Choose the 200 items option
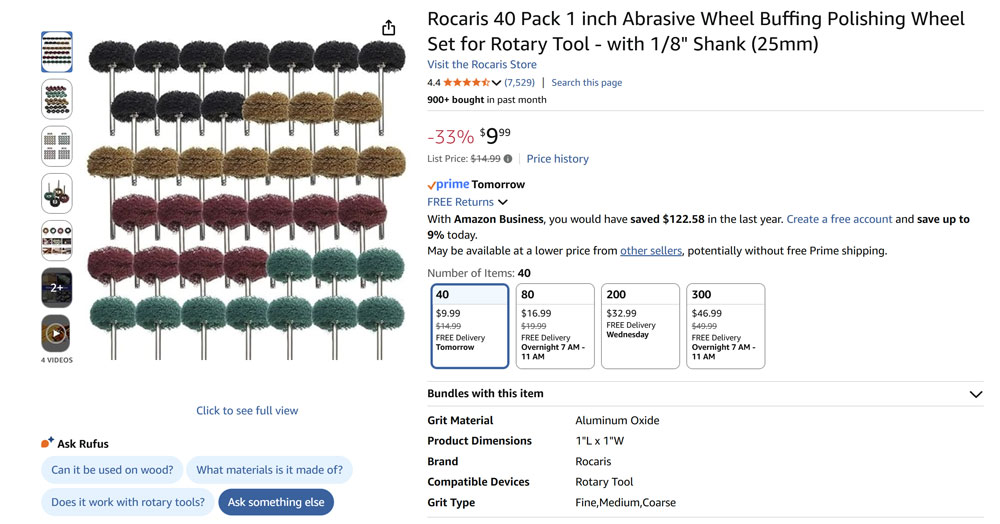 pos(640,326)
